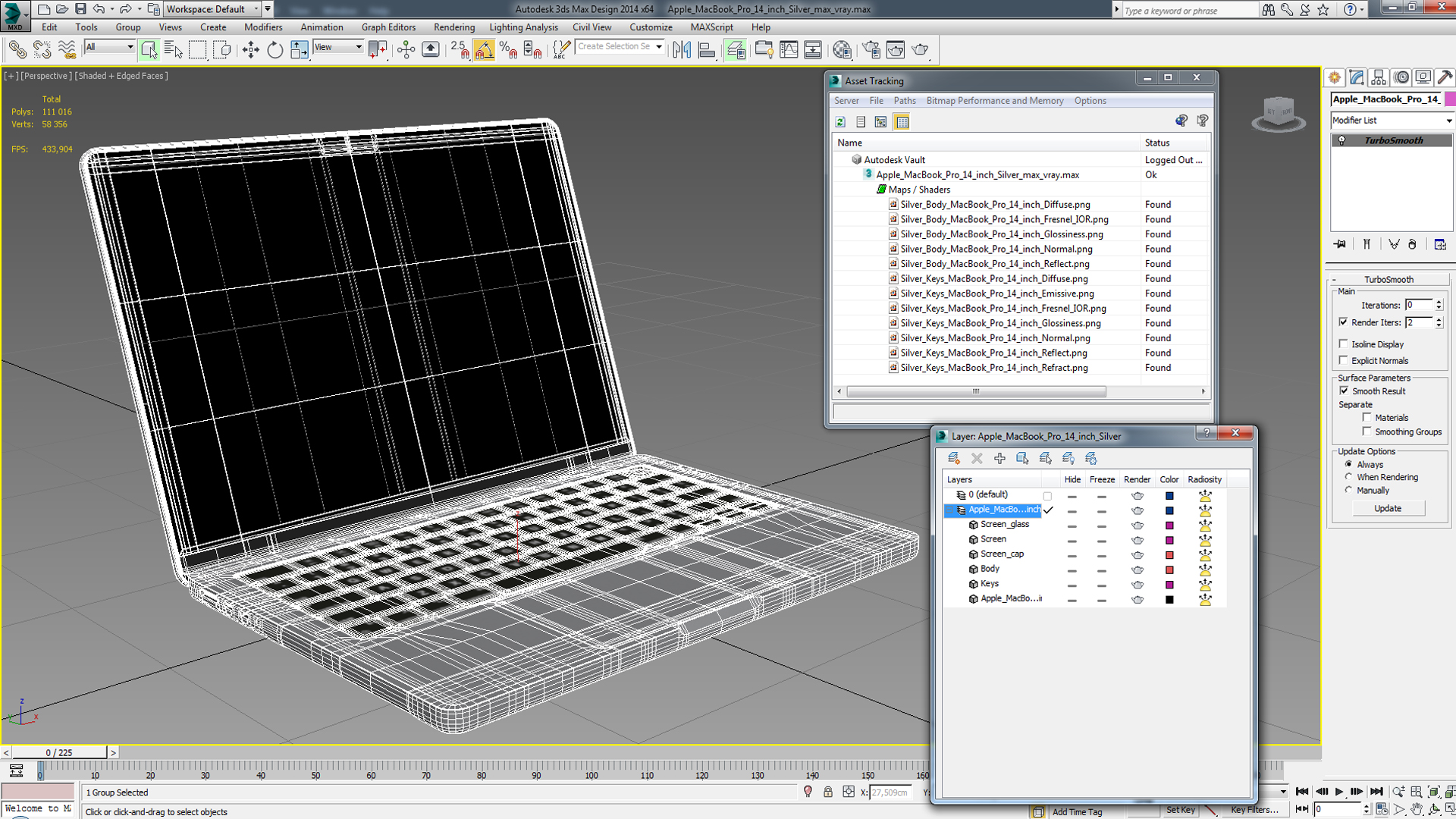
Task: Select the Select and Link tool
Action: tap(17, 50)
